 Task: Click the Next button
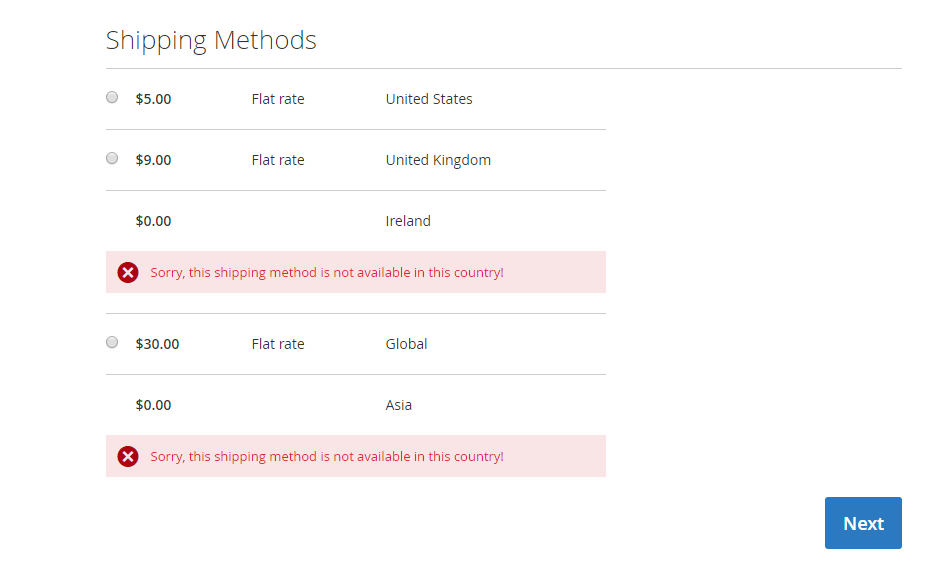click(863, 523)
